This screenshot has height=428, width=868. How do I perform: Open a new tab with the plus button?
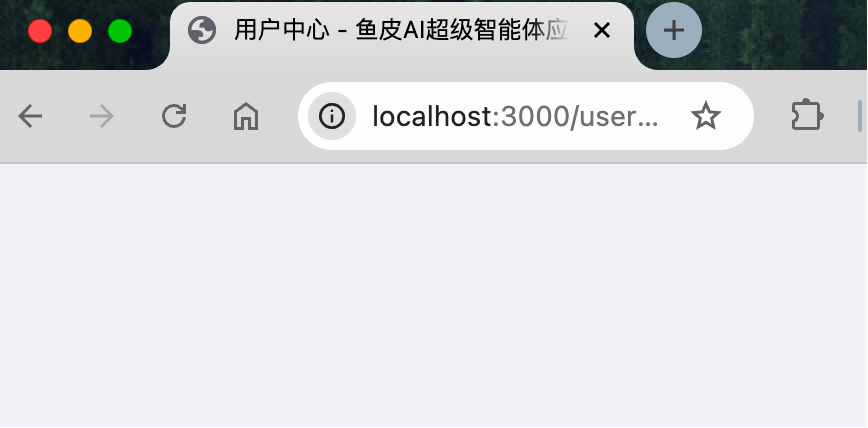point(674,30)
